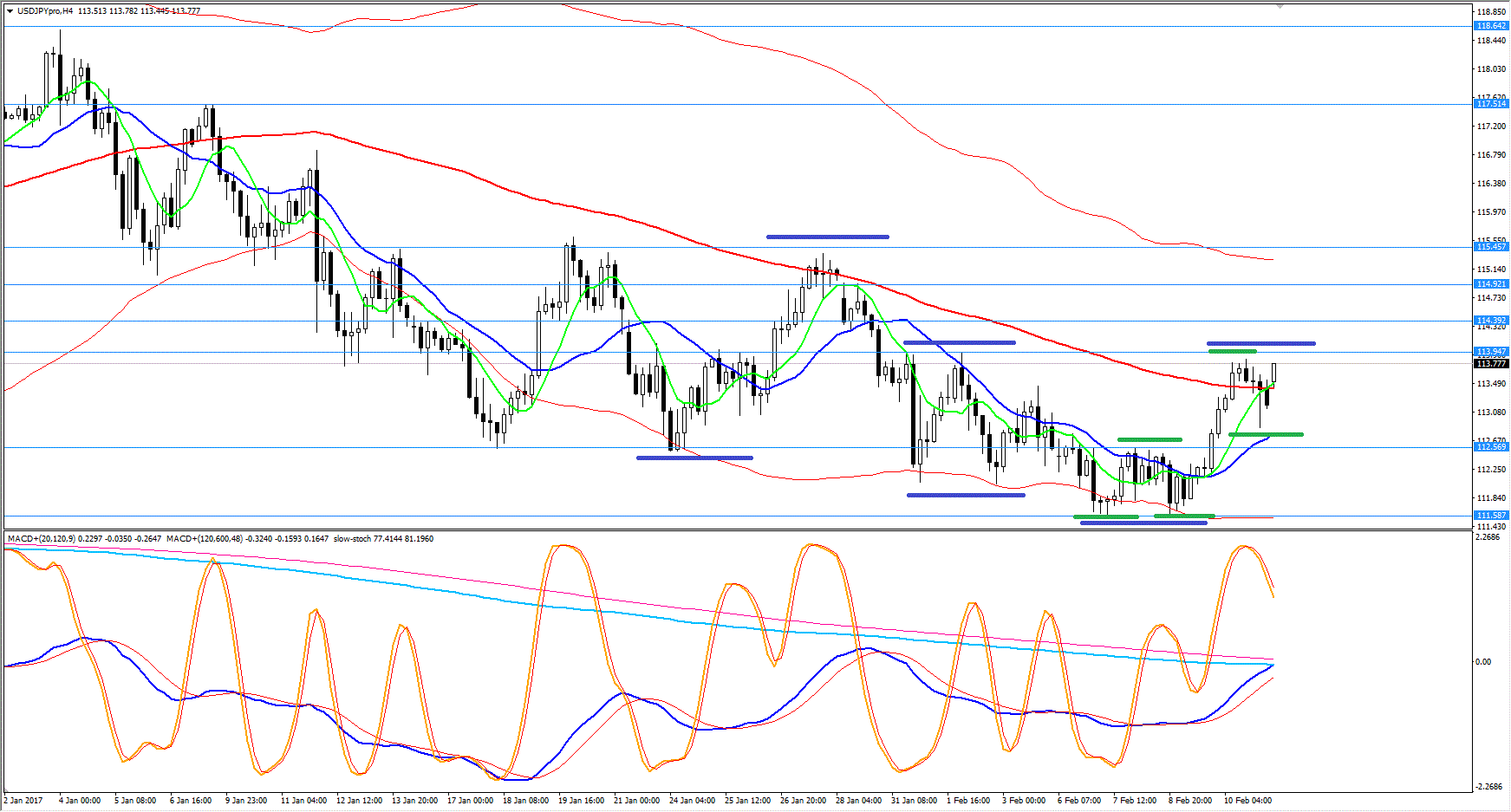The image size is (1511, 812).
Task: Select the 117.514 horizontal line price label
Action: coord(1491,104)
